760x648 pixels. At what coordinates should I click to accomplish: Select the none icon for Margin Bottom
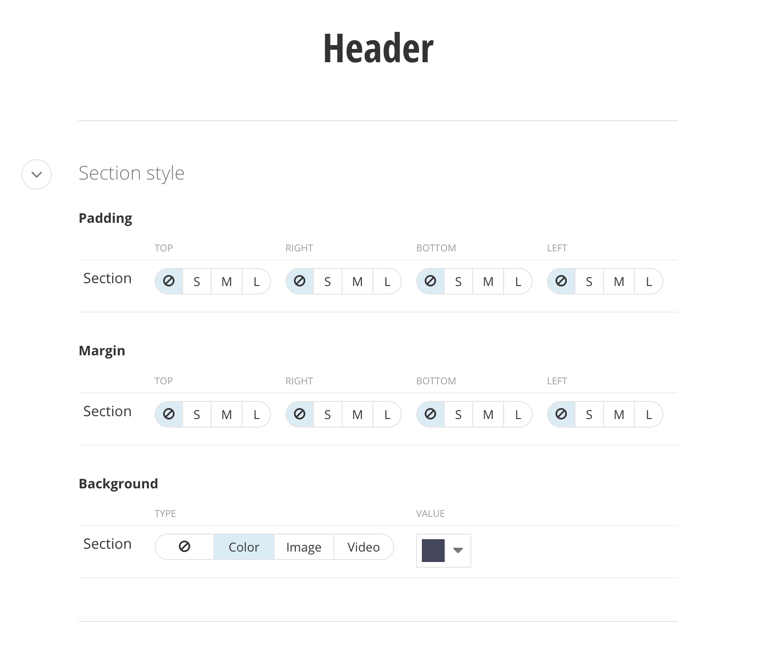[431, 414]
